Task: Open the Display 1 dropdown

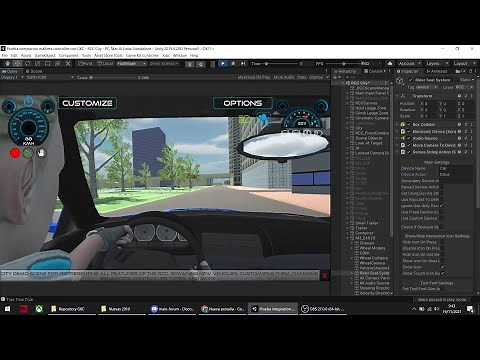Action: (12, 77)
